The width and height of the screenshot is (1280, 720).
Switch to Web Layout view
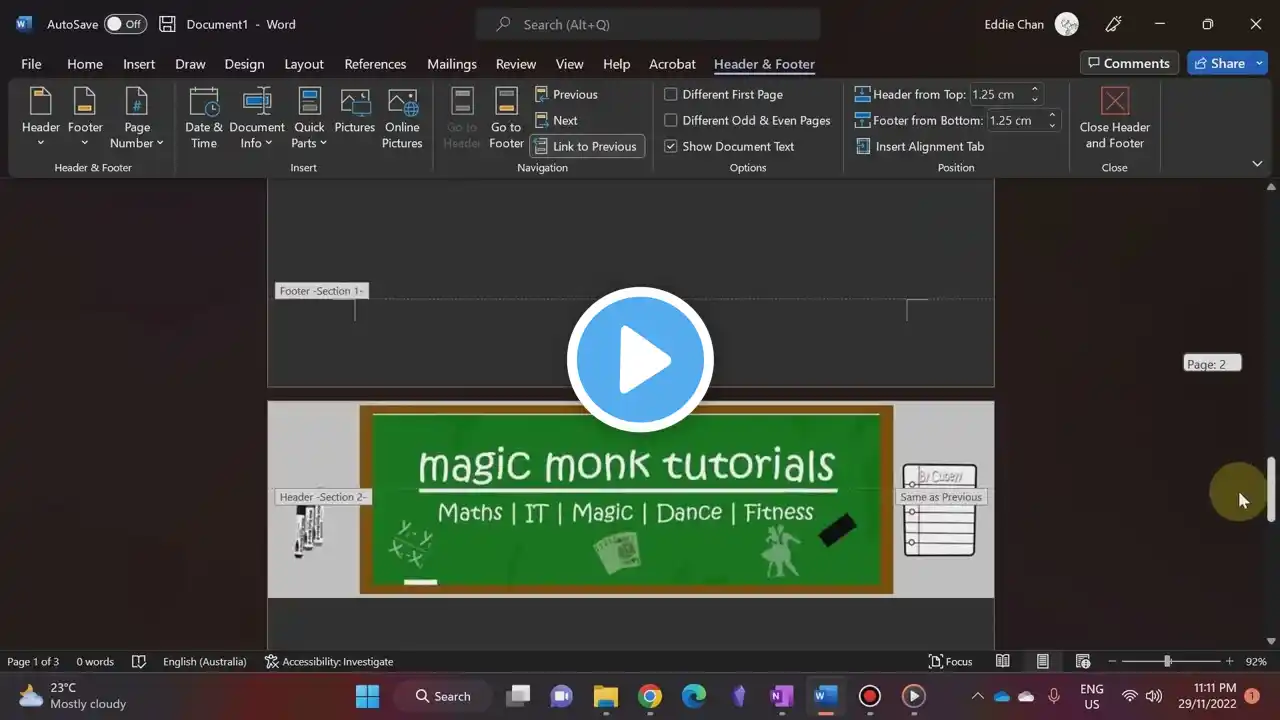point(1082,661)
